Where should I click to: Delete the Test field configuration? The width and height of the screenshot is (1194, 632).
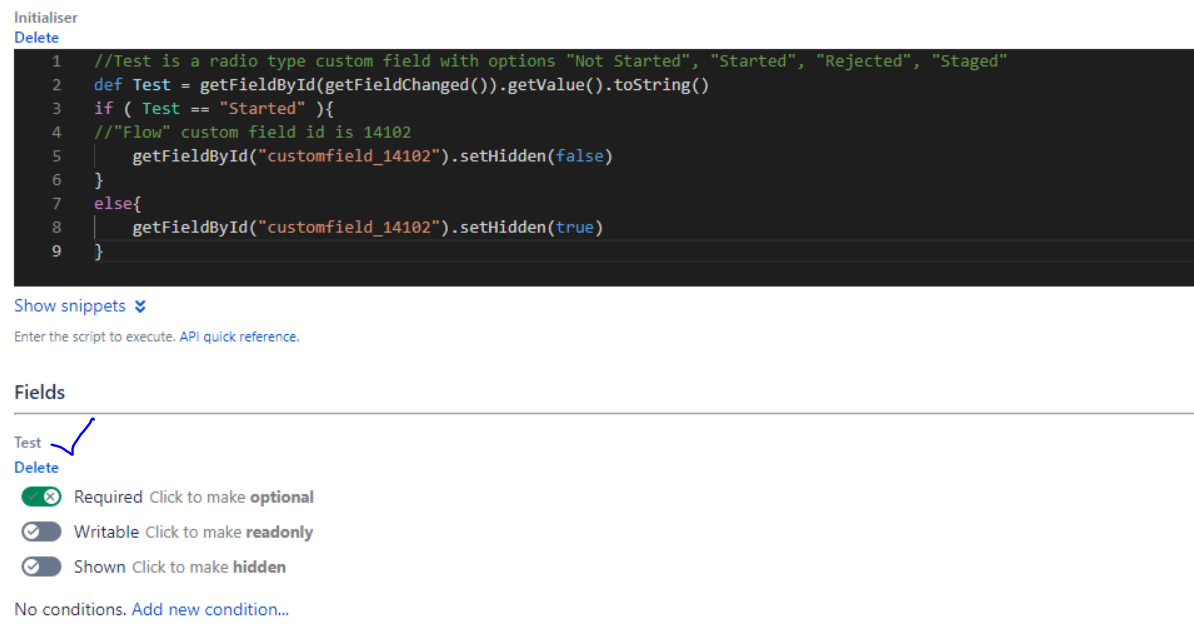click(36, 467)
